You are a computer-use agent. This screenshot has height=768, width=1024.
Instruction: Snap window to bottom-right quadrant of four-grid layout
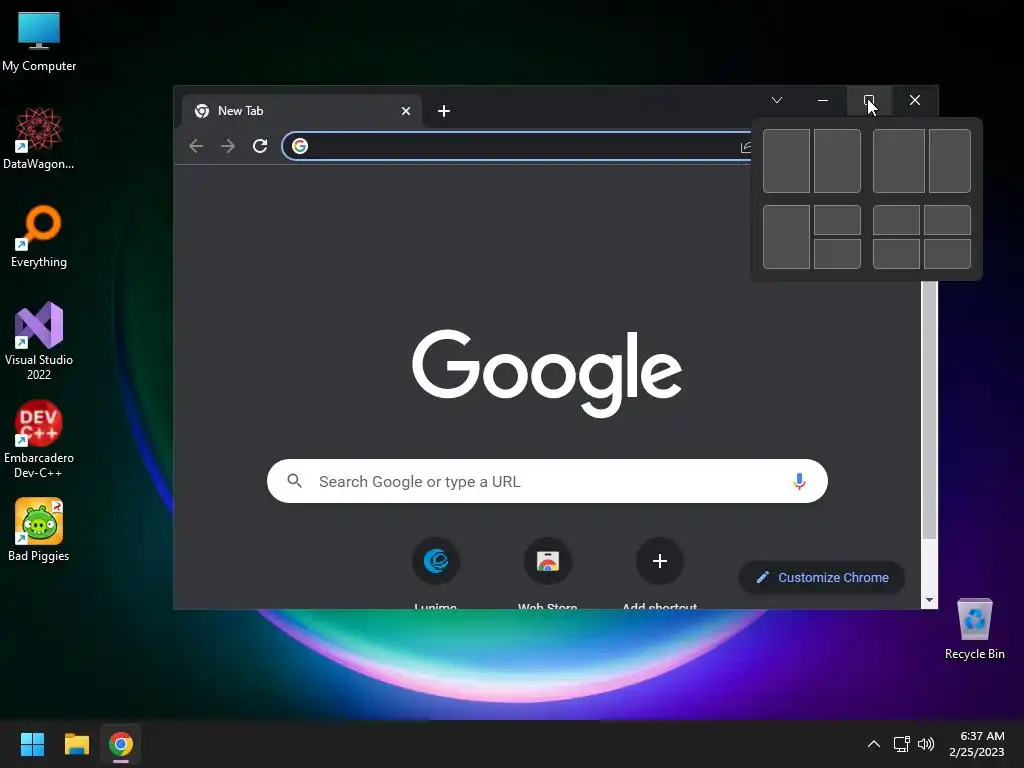coord(948,254)
